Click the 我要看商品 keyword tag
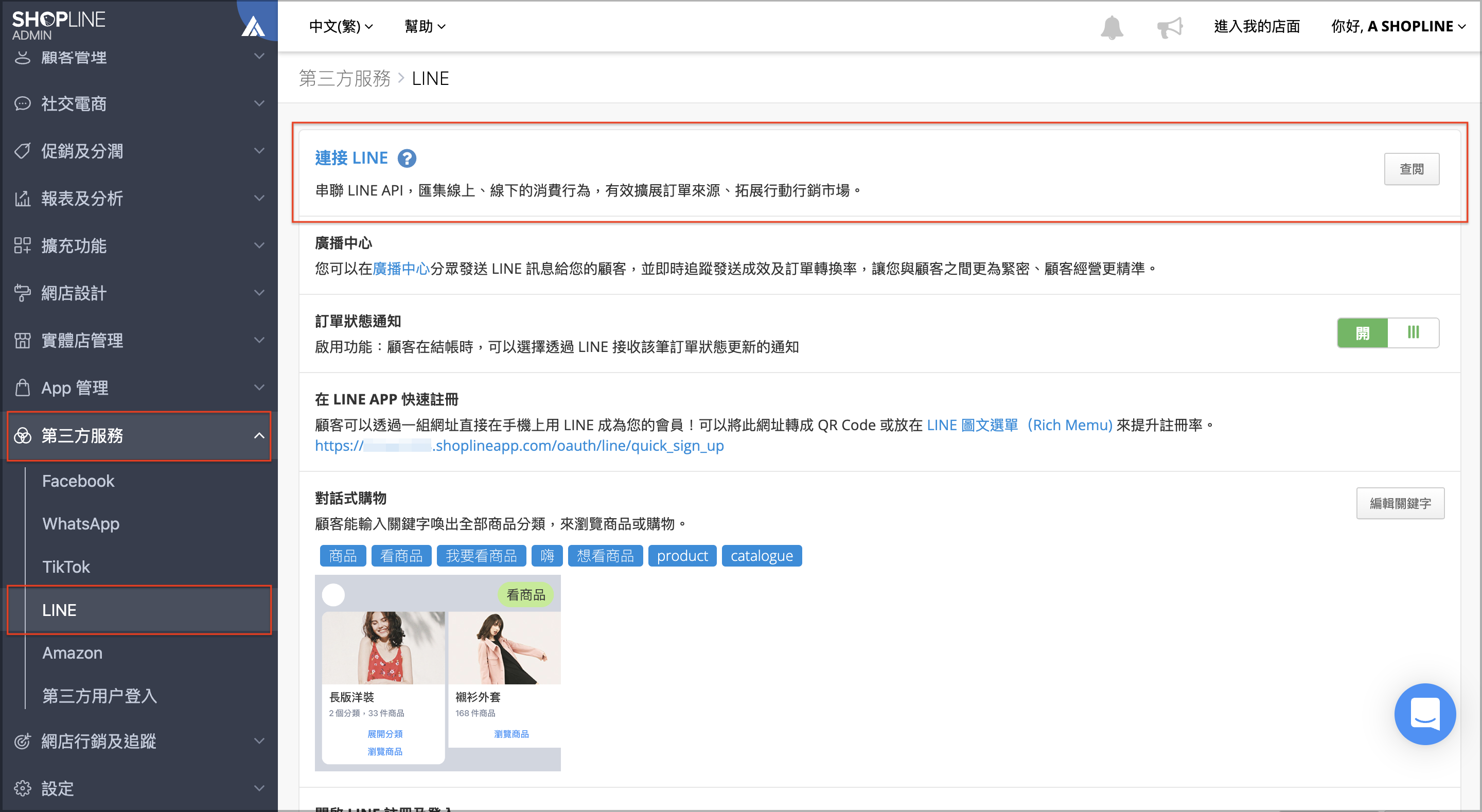Viewport: 1482px width, 812px height. 481,555
